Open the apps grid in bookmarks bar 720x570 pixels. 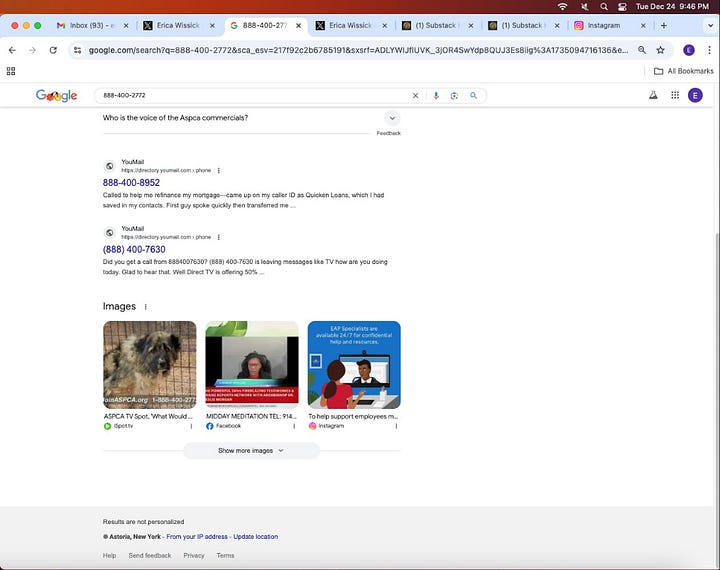tap(11, 71)
